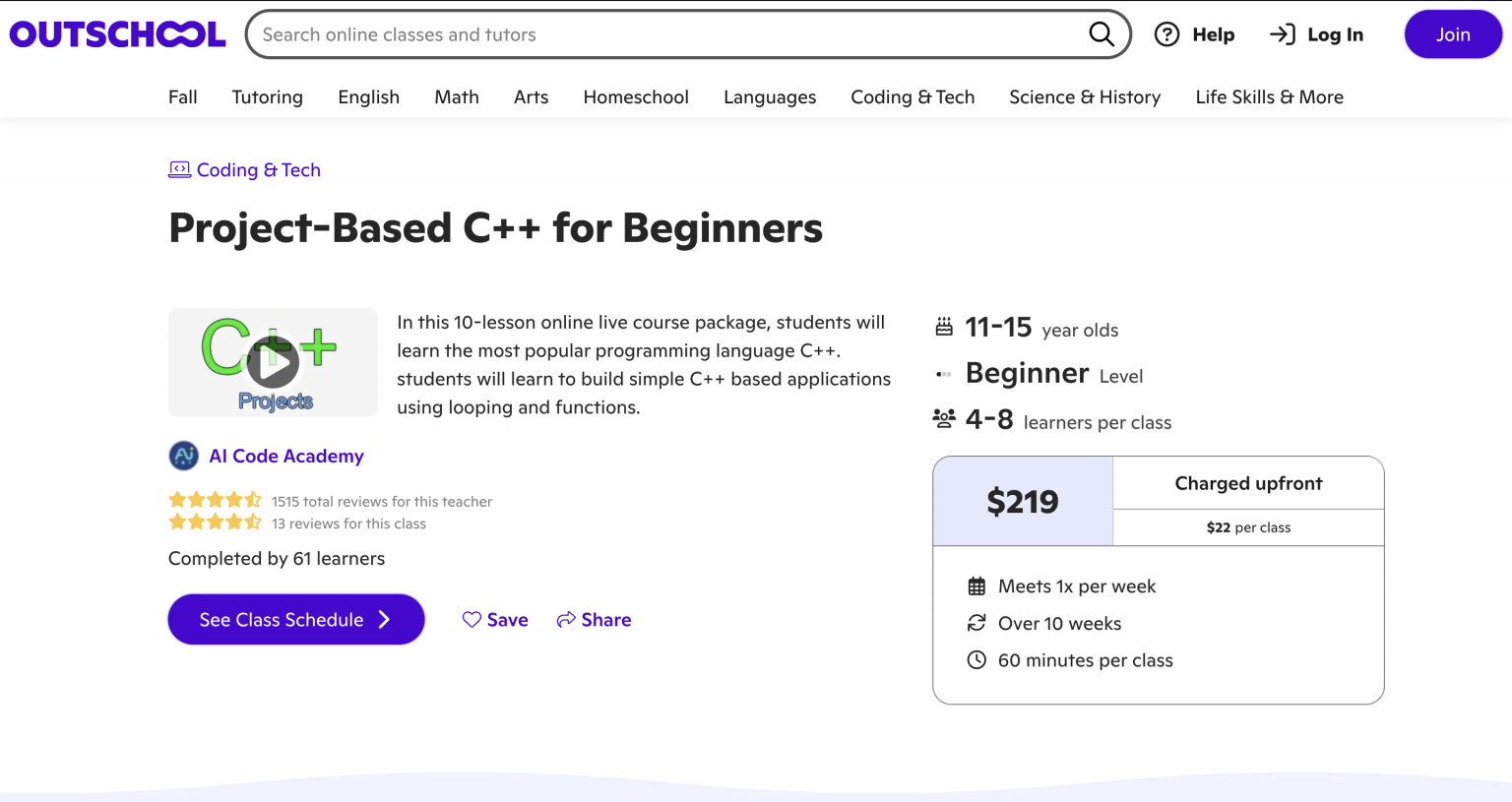Click the Log In arrow icon
The width and height of the screenshot is (1512, 802).
(x=1283, y=33)
